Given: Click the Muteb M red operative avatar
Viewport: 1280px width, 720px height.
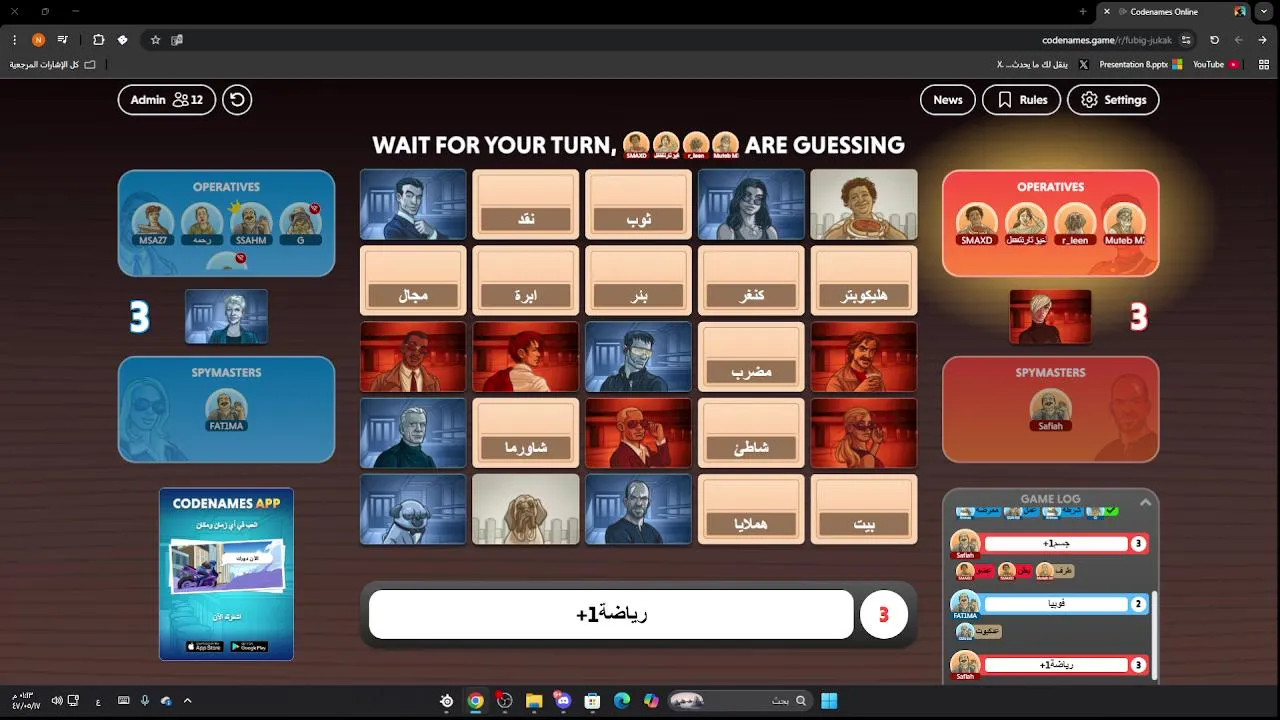Looking at the screenshot, I should 1125,223.
